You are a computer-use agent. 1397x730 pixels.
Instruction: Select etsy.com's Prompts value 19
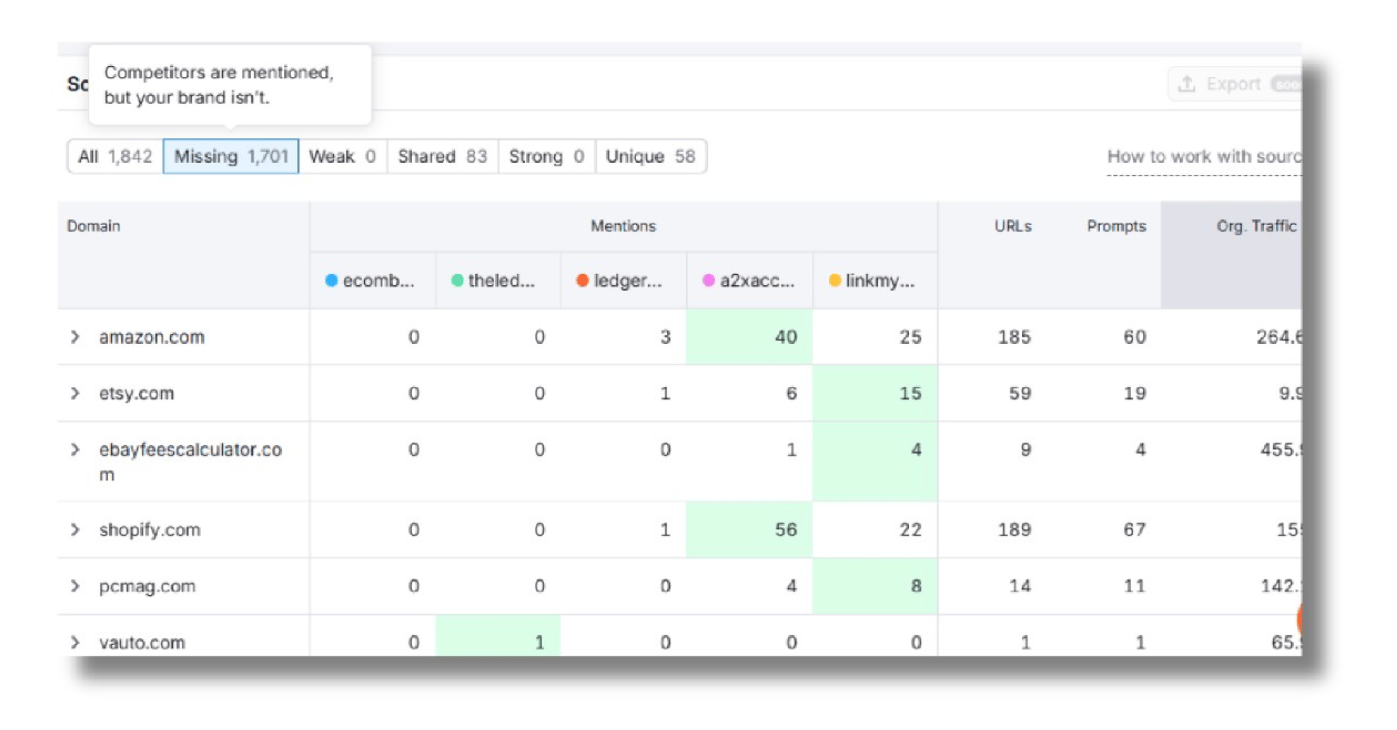(1134, 393)
